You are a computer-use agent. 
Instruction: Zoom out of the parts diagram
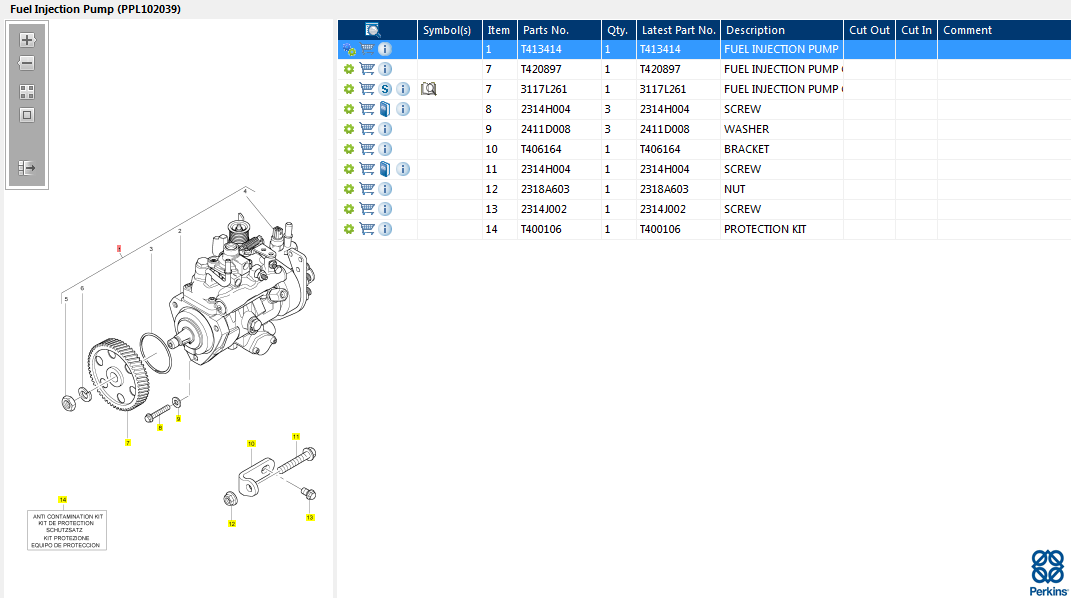[27, 63]
